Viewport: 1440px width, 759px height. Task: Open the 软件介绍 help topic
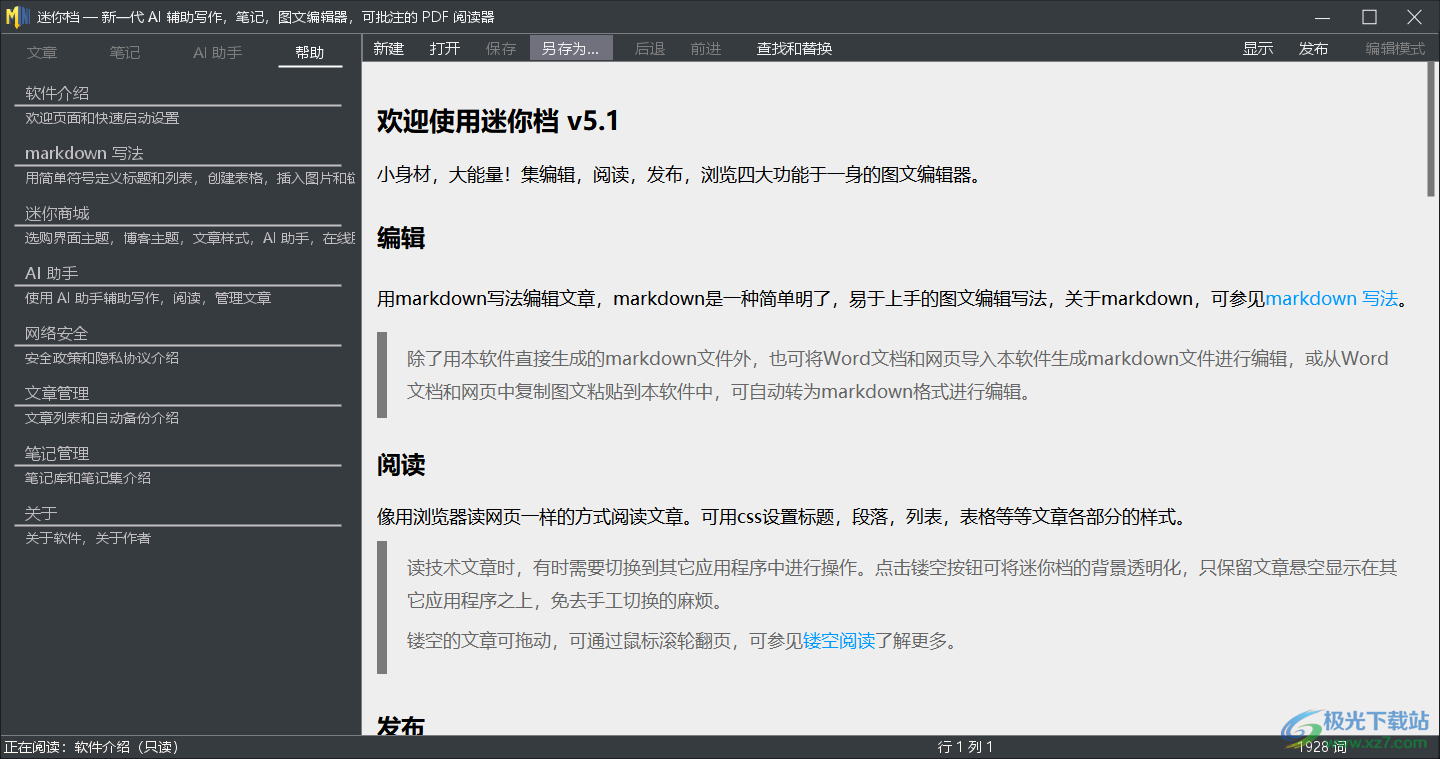(57, 93)
